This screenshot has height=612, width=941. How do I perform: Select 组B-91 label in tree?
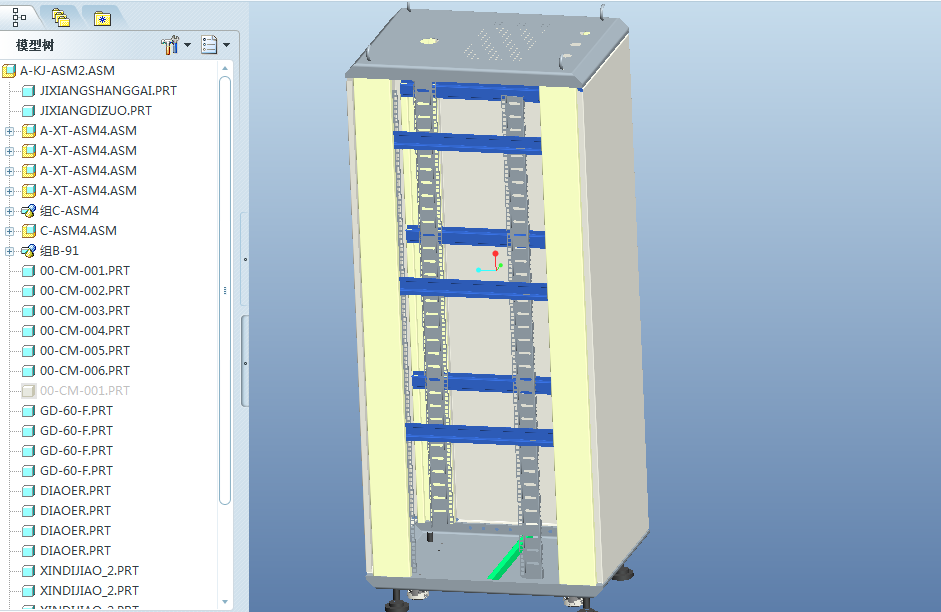tap(59, 251)
